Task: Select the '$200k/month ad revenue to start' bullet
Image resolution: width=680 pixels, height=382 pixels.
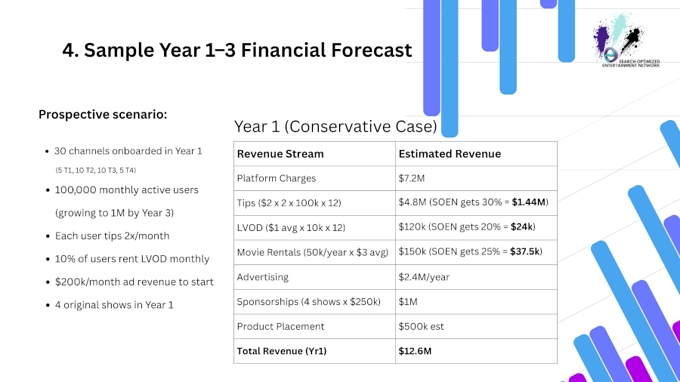Action: (134, 282)
